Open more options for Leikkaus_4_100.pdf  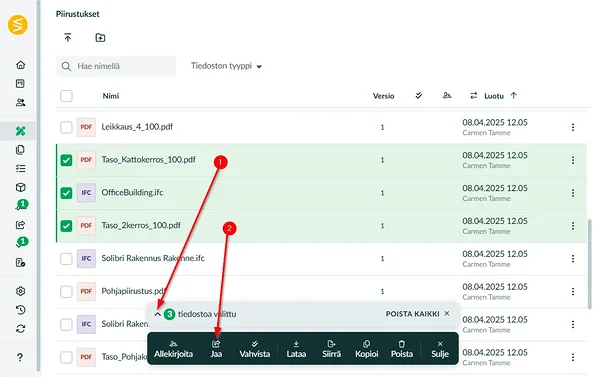click(573, 127)
